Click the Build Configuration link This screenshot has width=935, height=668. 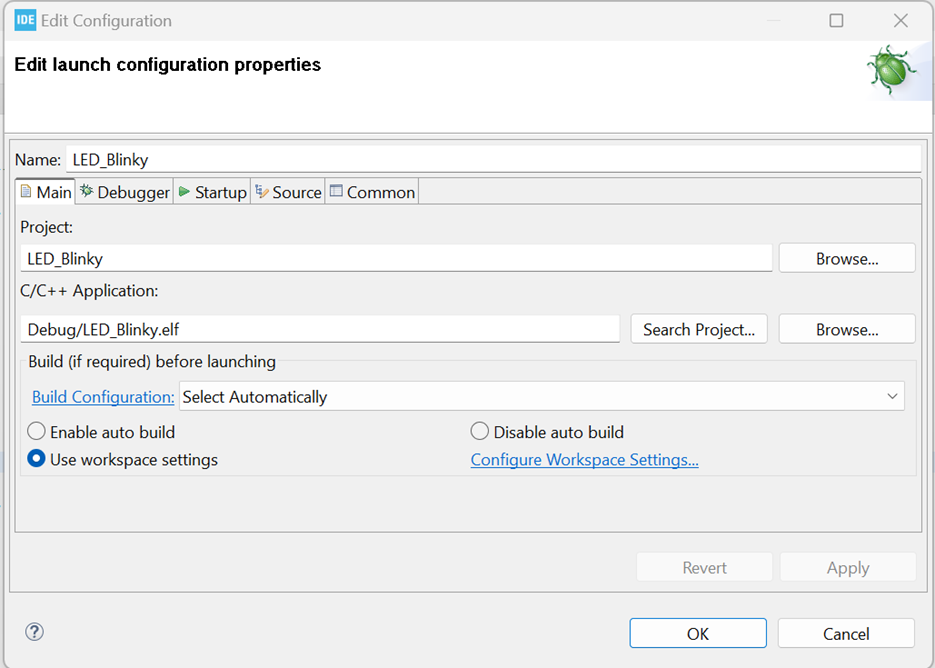point(103,397)
